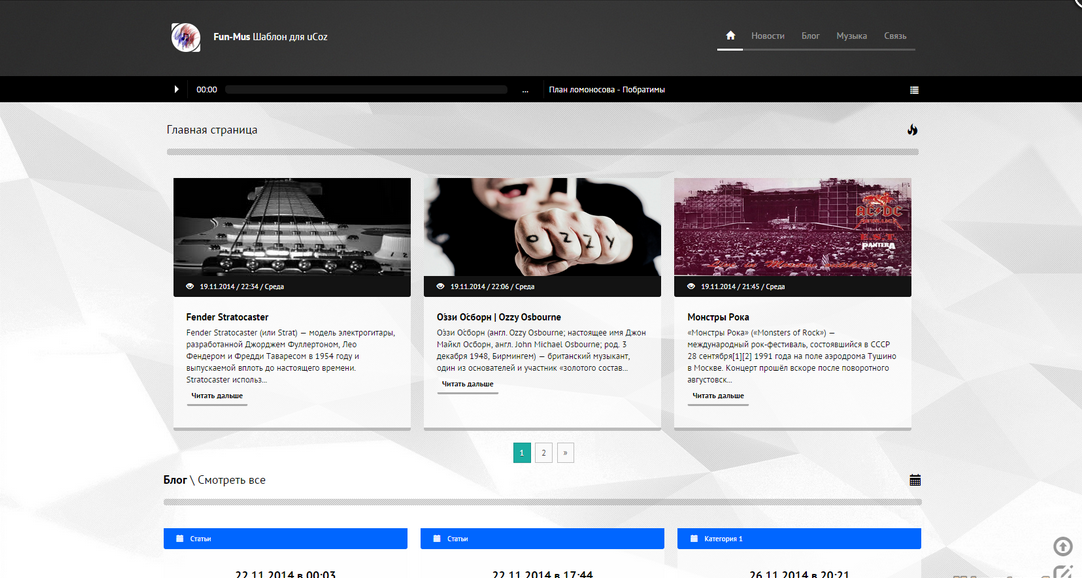This screenshot has height=578, width=1082.
Task: Open the playlist icon in the player bar
Action: point(914,90)
